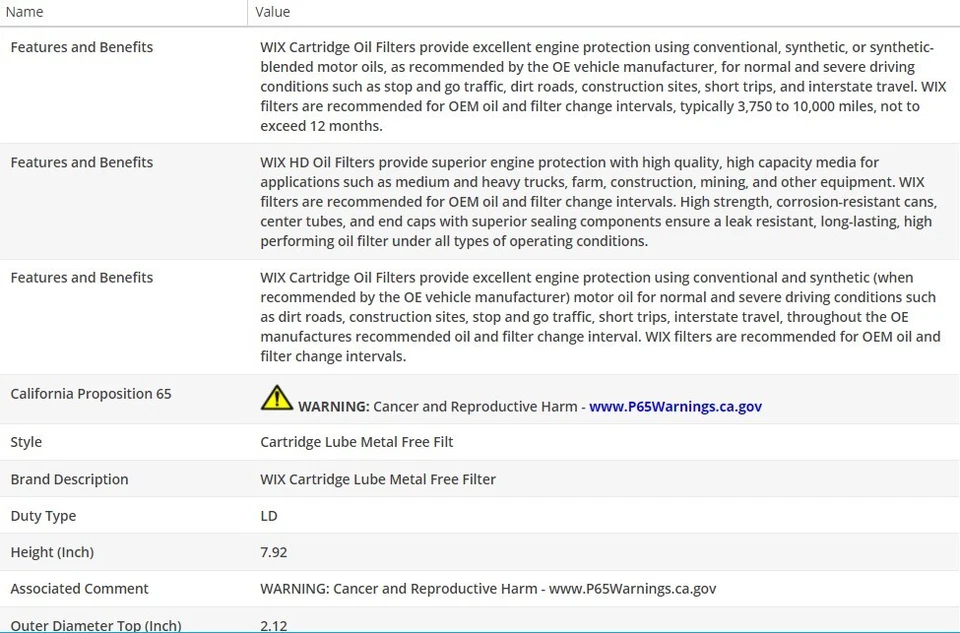Click the Associated Comment warning text value
This screenshot has height=633, width=960.
click(x=488, y=589)
